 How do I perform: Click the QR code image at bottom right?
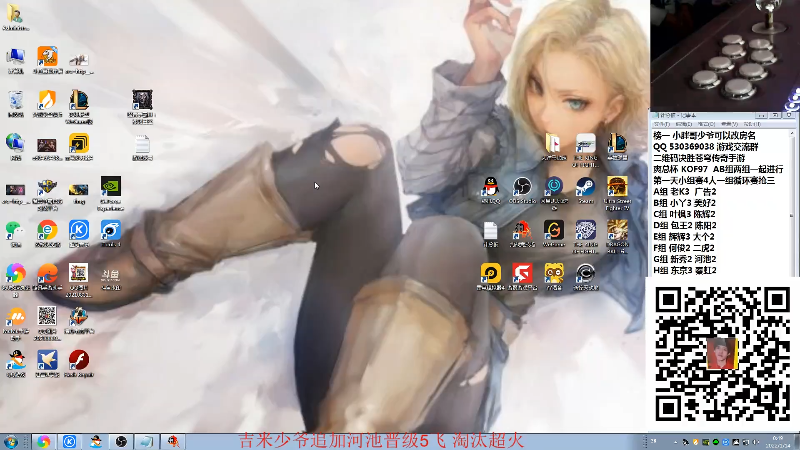pos(723,354)
